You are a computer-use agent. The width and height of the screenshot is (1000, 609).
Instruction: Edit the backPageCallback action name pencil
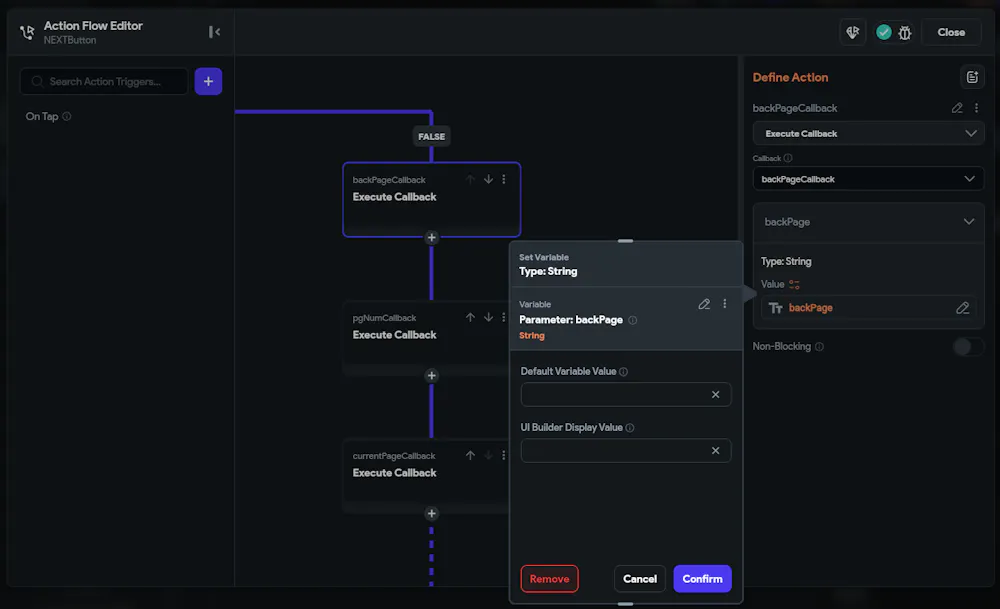[x=957, y=108]
